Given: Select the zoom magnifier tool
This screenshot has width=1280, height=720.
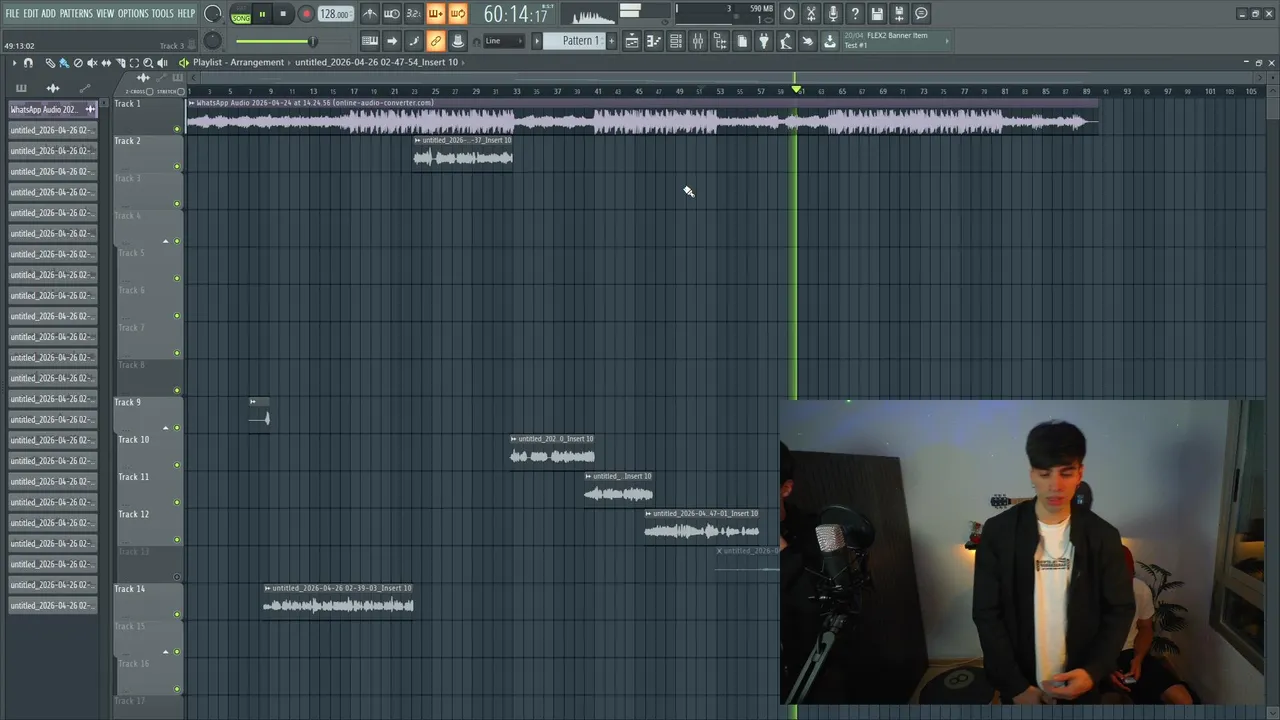Looking at the screenshot, I should click(148, 63).
